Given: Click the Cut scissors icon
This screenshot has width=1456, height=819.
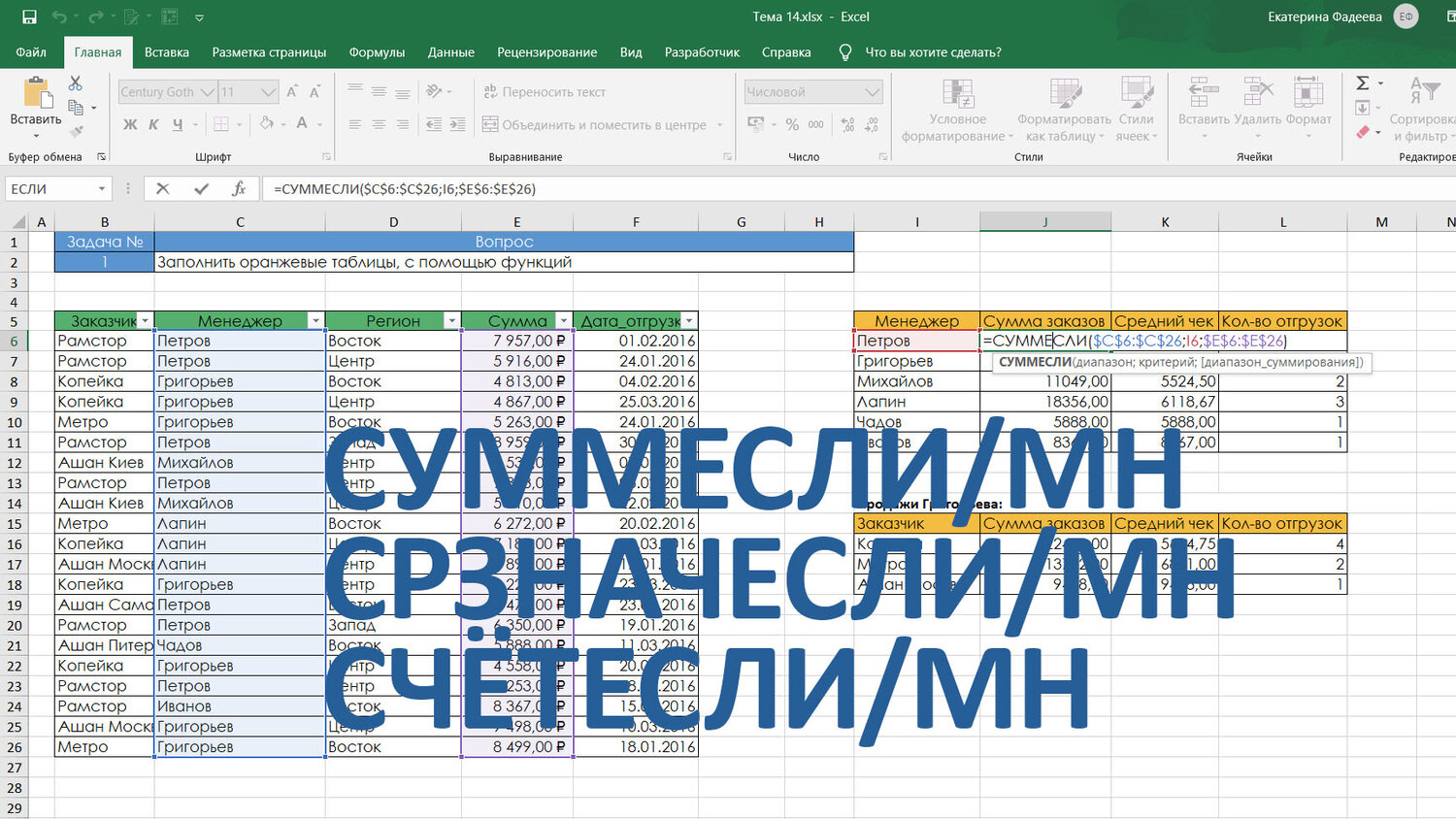Looking at the screenshot, I should tap(76, 84).
